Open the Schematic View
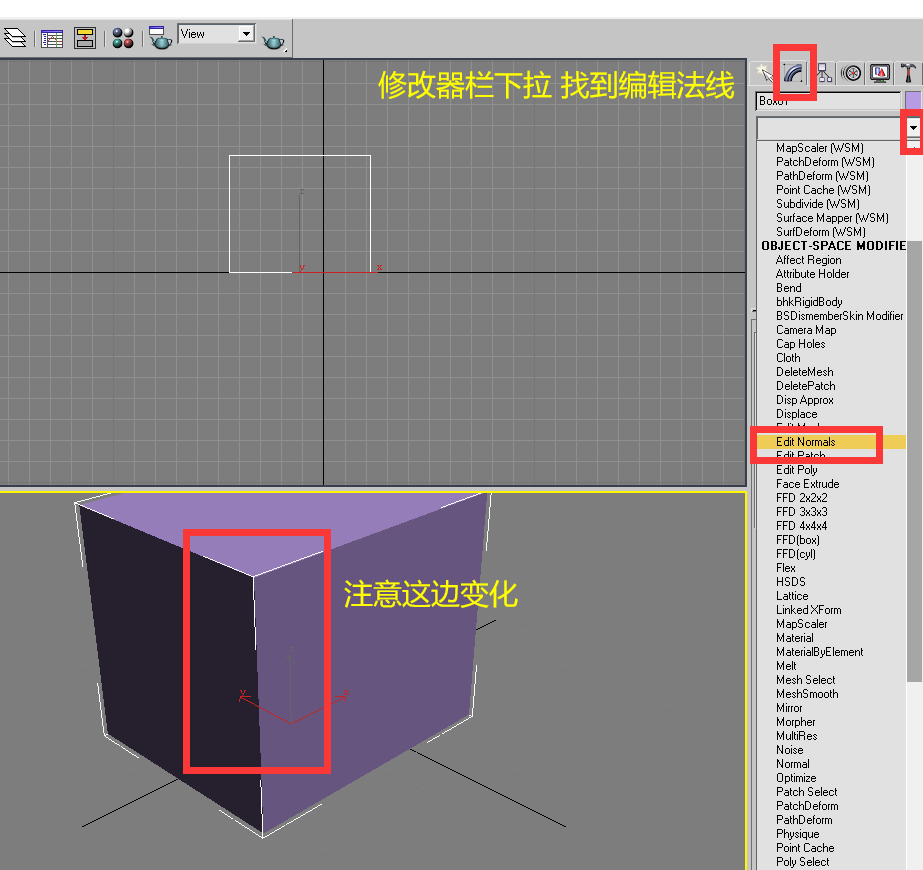 point(86,38)
